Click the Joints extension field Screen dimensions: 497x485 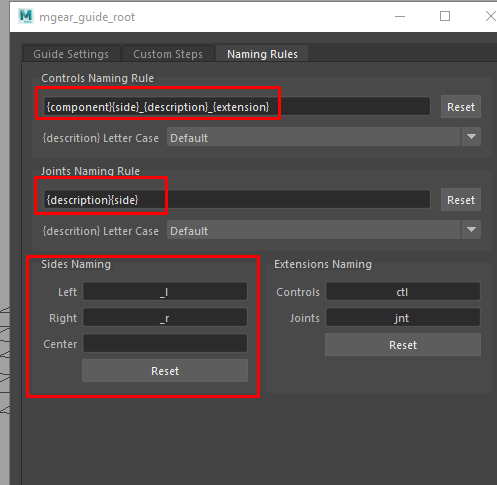(x=403, y=317)
